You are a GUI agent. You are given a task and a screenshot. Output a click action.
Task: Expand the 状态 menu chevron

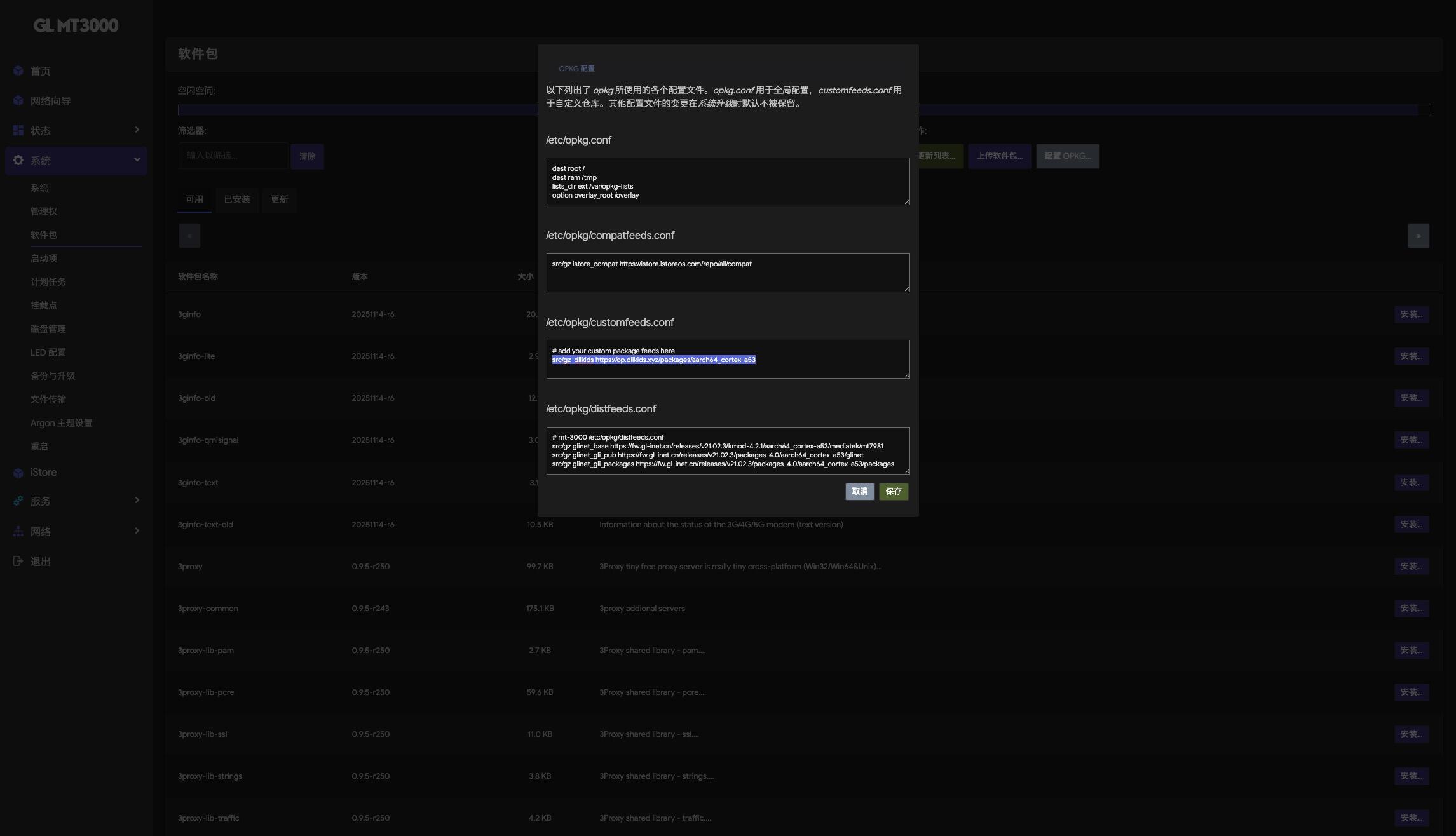pyautogui.click(x=137, y=130)
